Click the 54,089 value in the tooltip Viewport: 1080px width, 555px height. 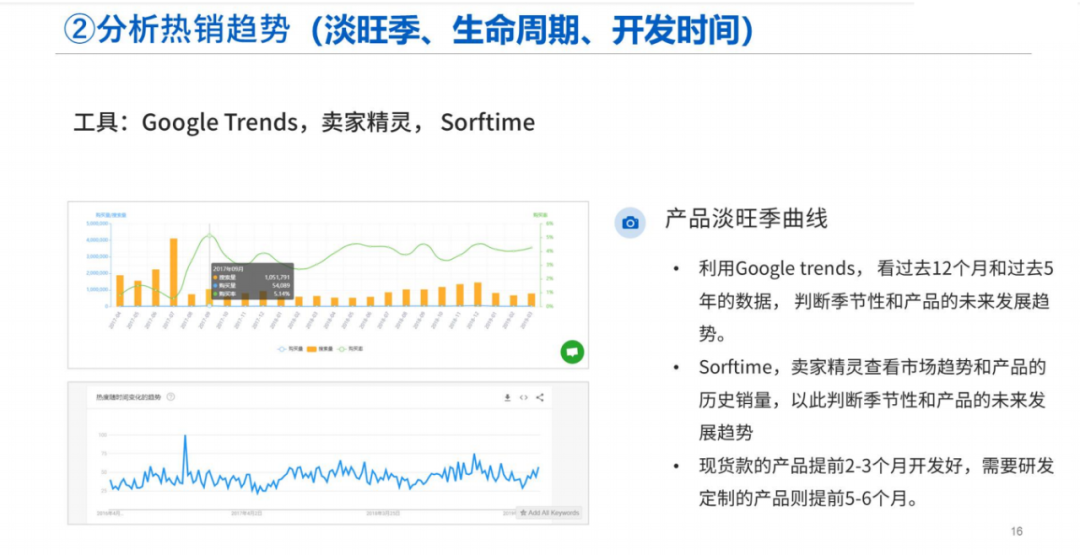[x=281, y=285]
